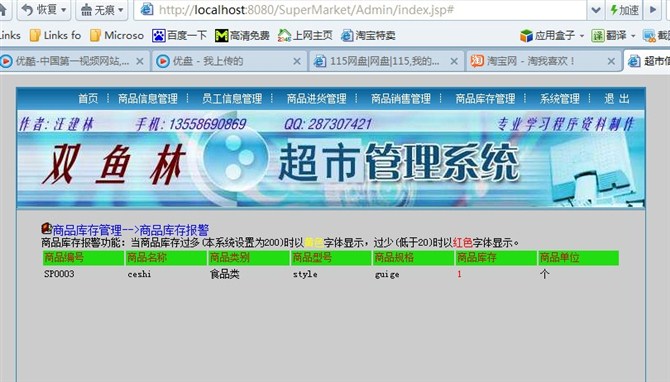Open the 上网主页 bookmark
The width and height of the screenshot is (670, 382).
pyautogui.click(x=305, y=35)
